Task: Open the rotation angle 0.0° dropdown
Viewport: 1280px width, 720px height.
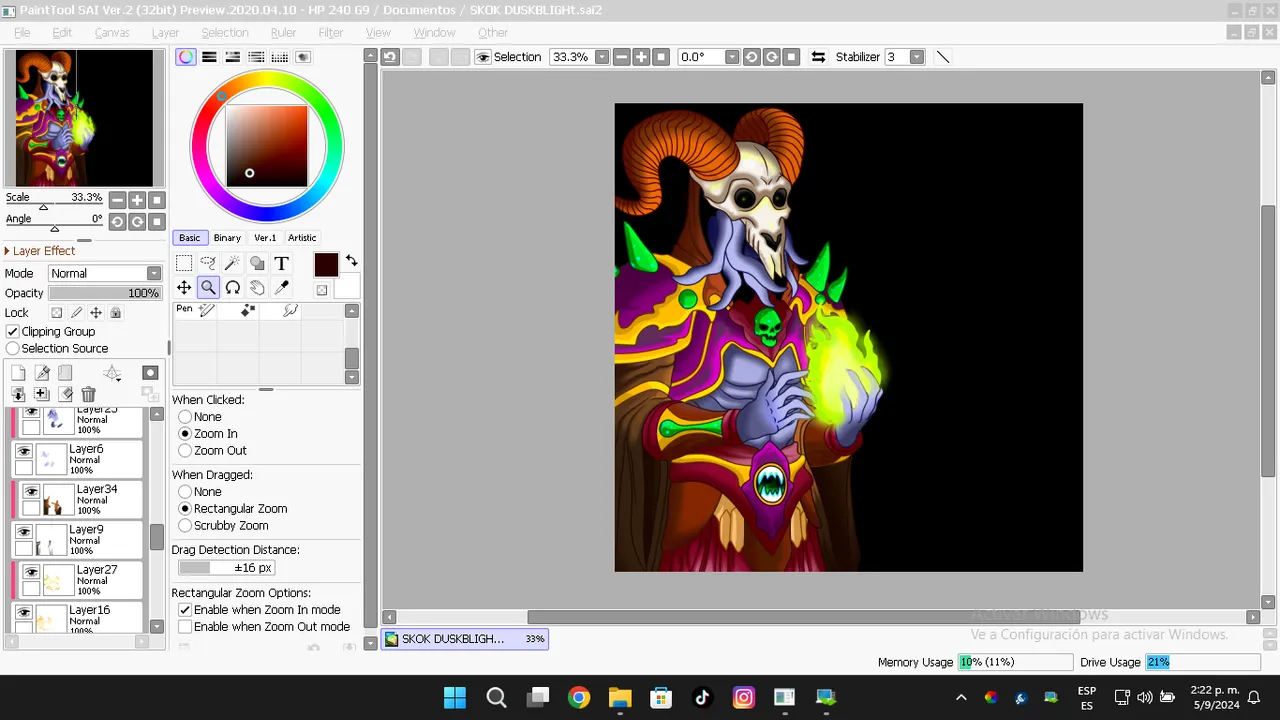Action: (x=732, y=57)
